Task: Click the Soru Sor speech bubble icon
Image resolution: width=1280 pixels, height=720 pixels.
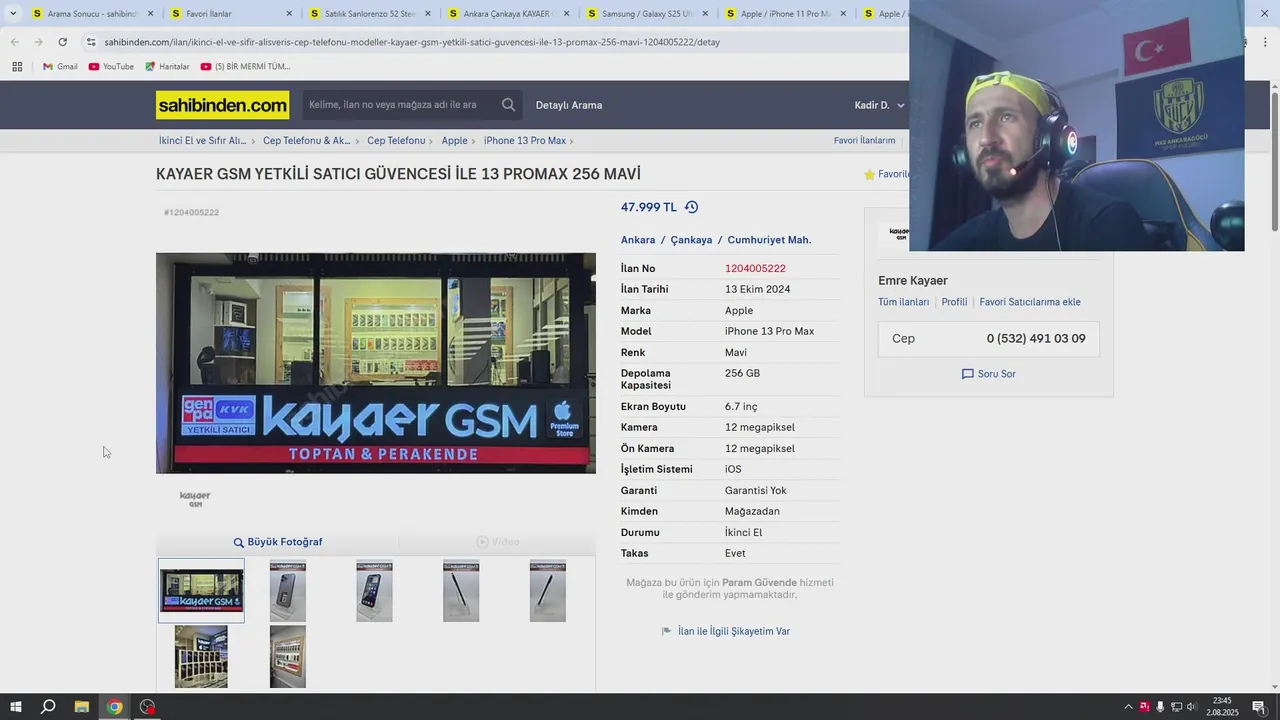Action: click(967, 374)
